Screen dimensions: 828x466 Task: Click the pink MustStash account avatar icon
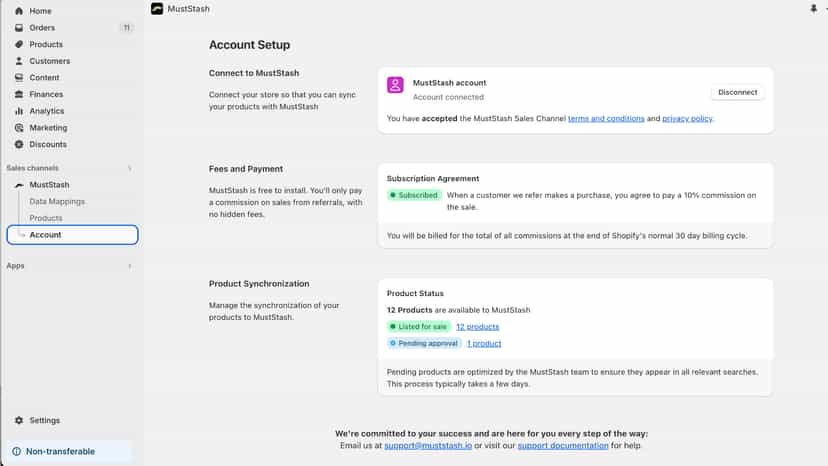[x=395, y=85]
